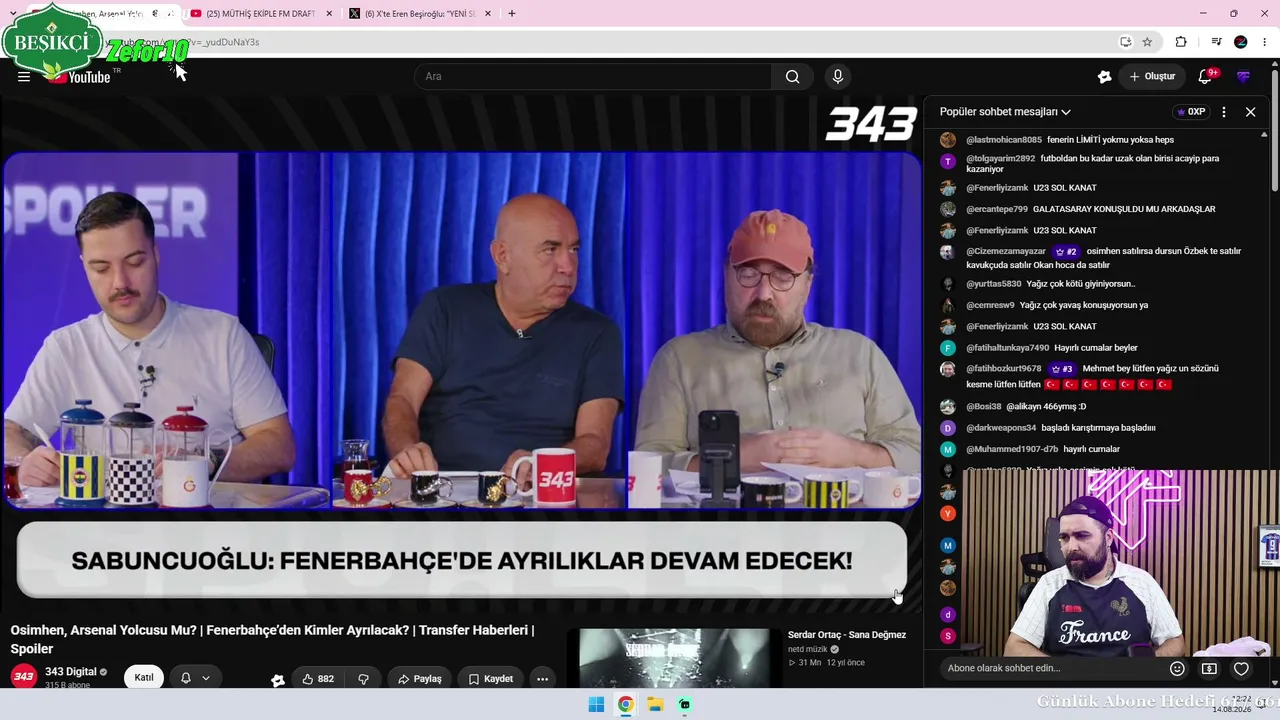The height and width of the screenshot is (720, 1280).
Task: Open the Chrome three-dot menu
Action: coord(1265,42)
